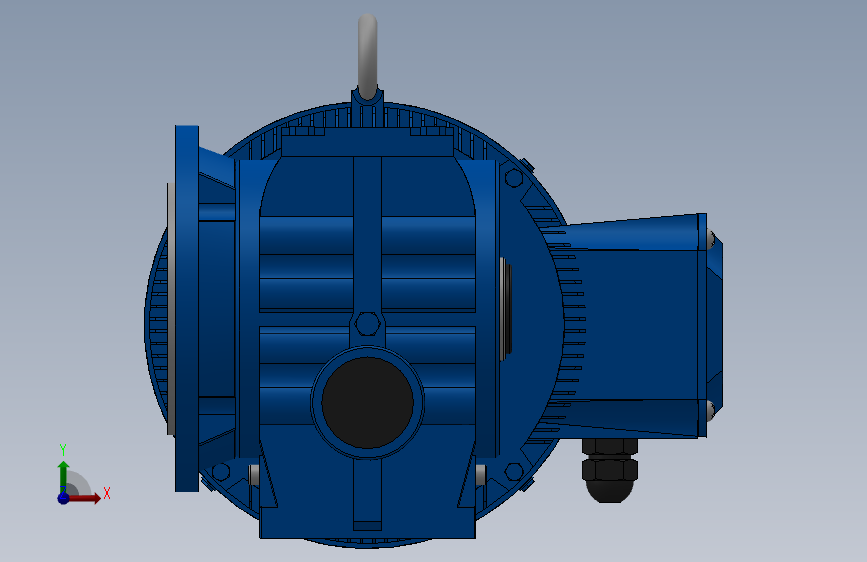
Task: Select the hex plug above the shaft bore
Action: pos(368,324)
